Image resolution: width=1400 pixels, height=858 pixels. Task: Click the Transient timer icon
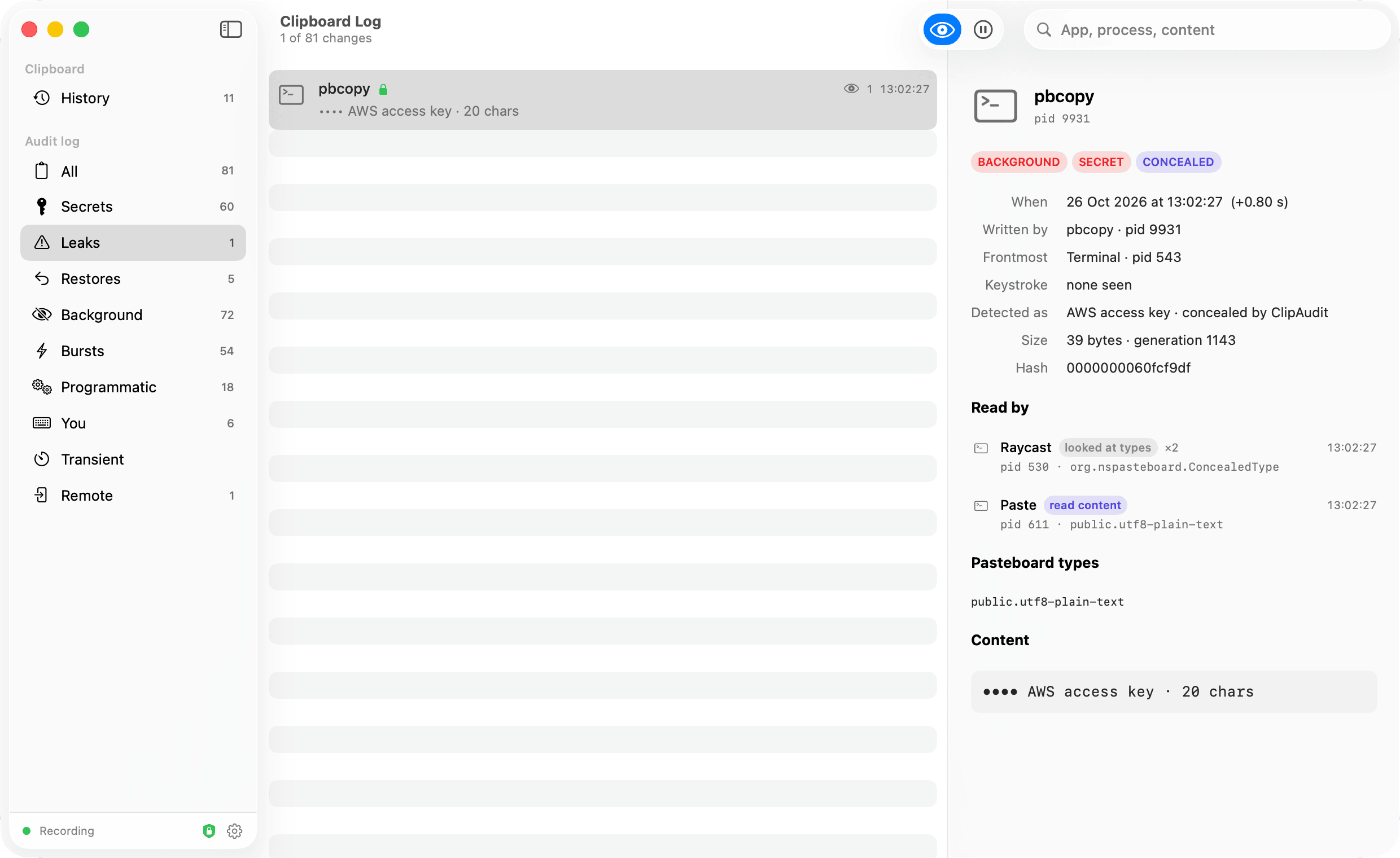(x=41, y=459)
